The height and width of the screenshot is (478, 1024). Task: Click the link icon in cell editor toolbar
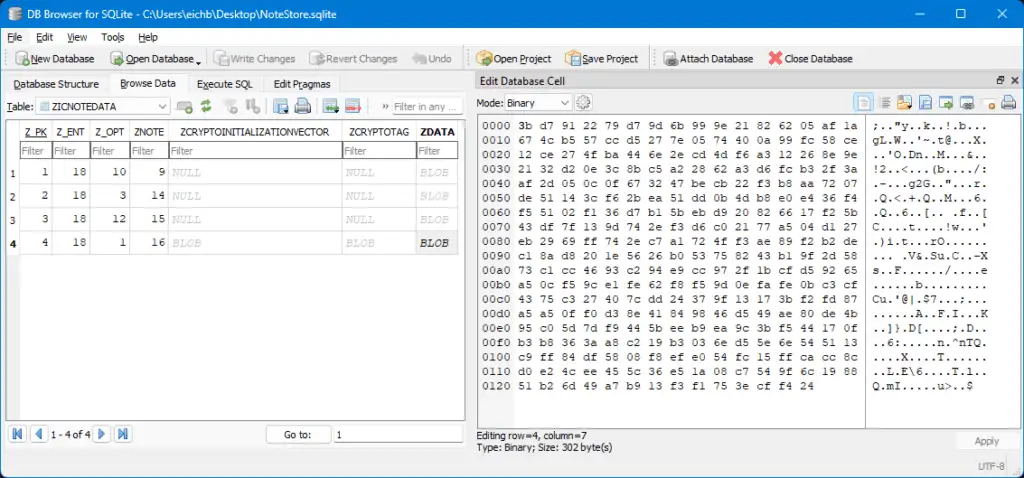(967, 103)
